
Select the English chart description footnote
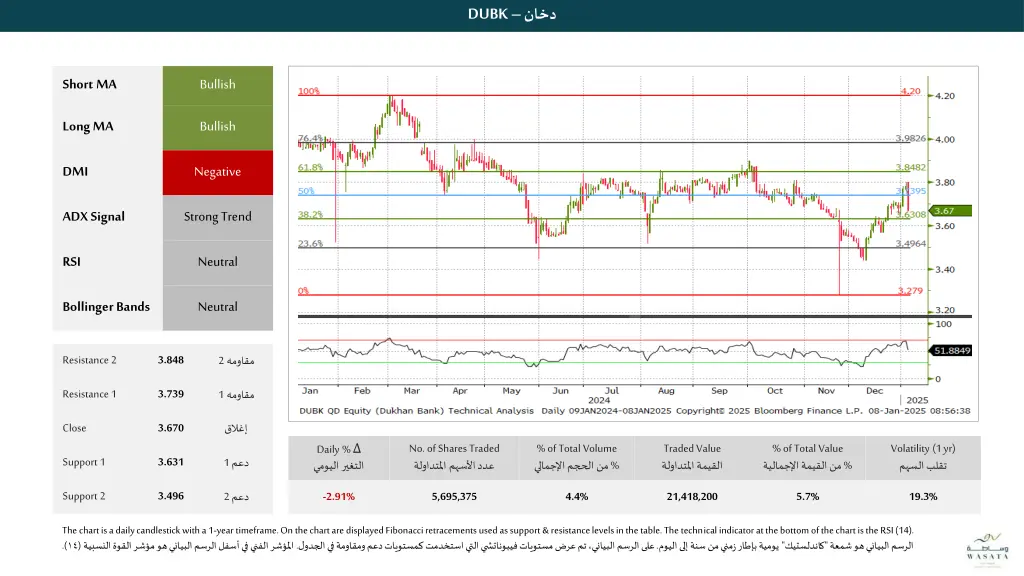(487, 530)
